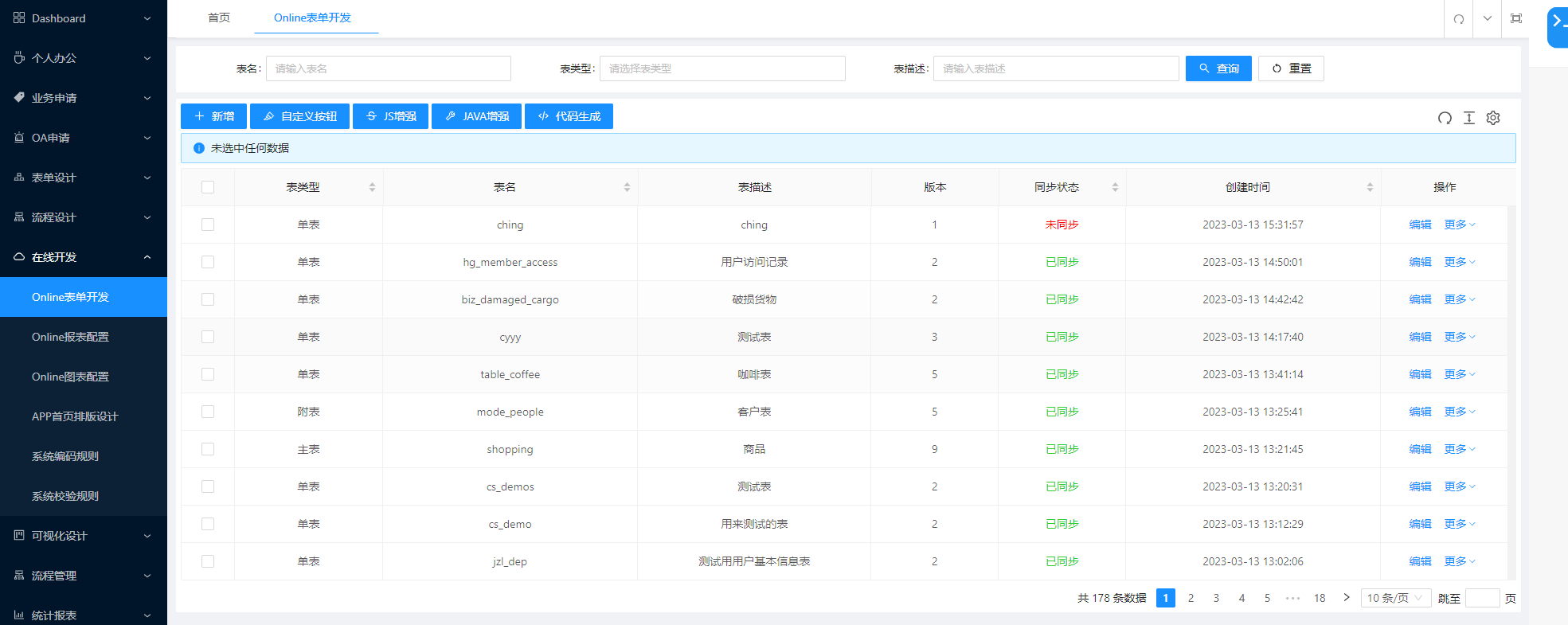Click the 在线开发 cloud icon
Viewport: 1568px width, 625px height.
[19, 256]
